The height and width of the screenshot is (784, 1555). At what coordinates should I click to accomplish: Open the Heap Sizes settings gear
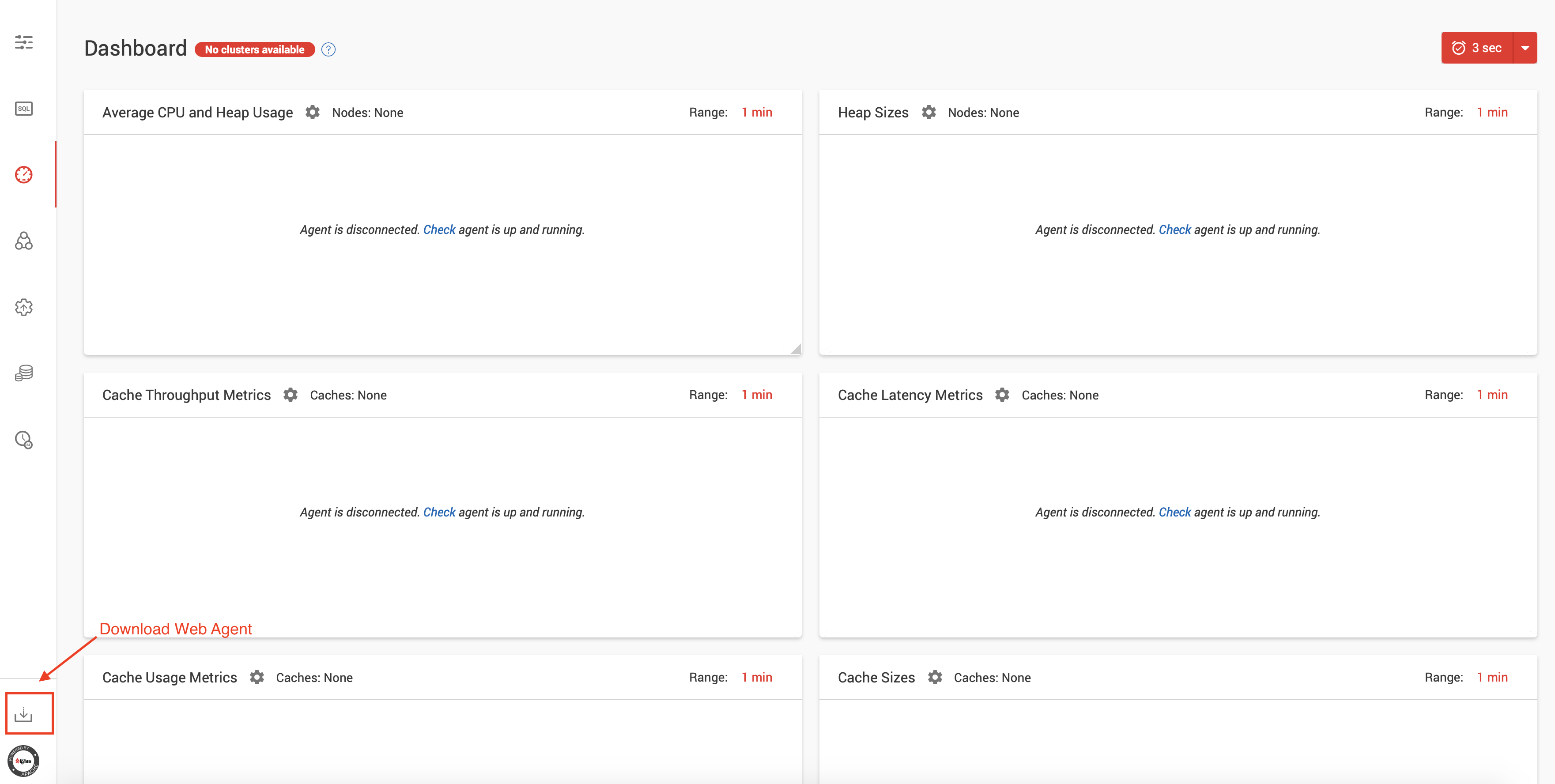coord(928,112)
